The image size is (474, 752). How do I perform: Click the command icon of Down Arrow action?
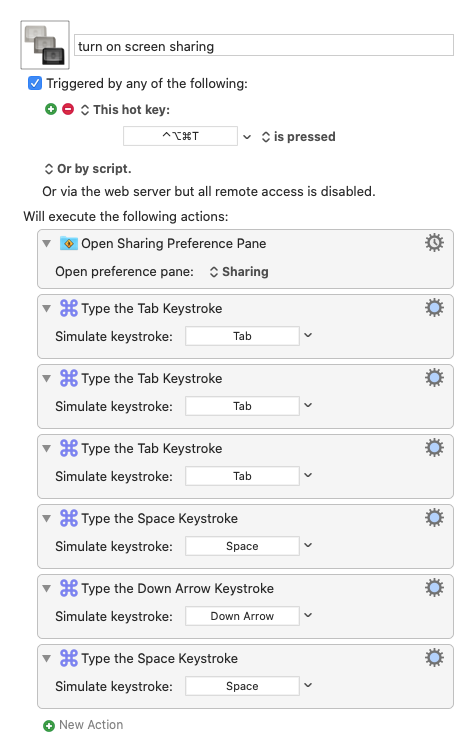coord(69,588)
